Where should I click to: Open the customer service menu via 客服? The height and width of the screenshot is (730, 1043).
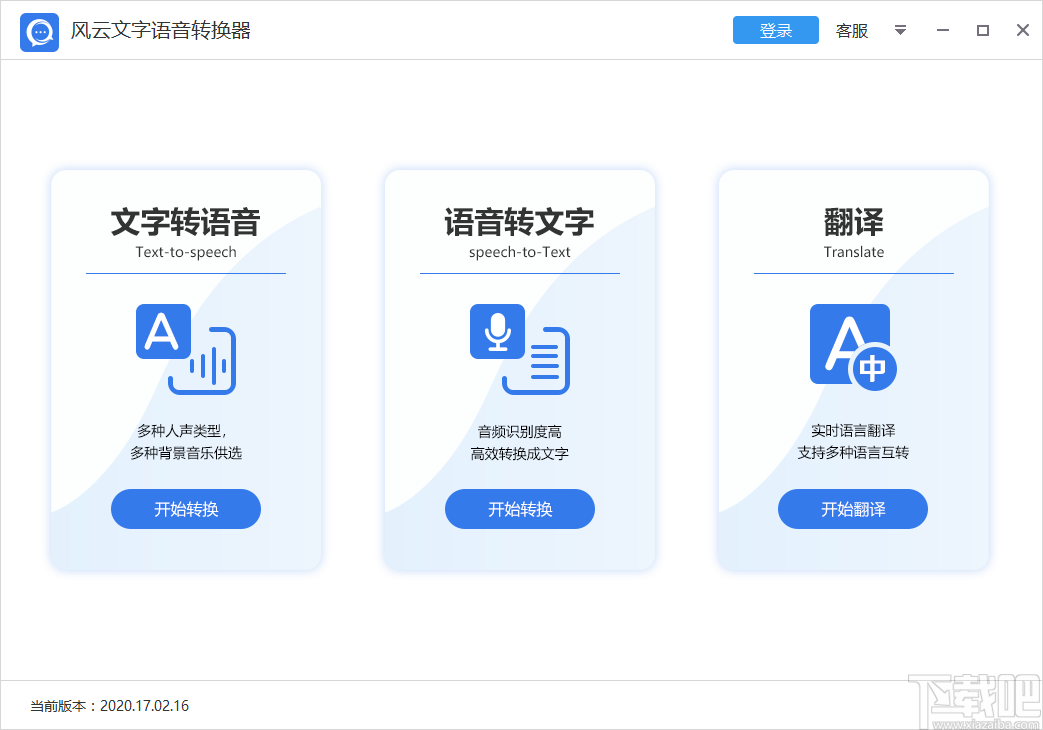tap(851, 30)
